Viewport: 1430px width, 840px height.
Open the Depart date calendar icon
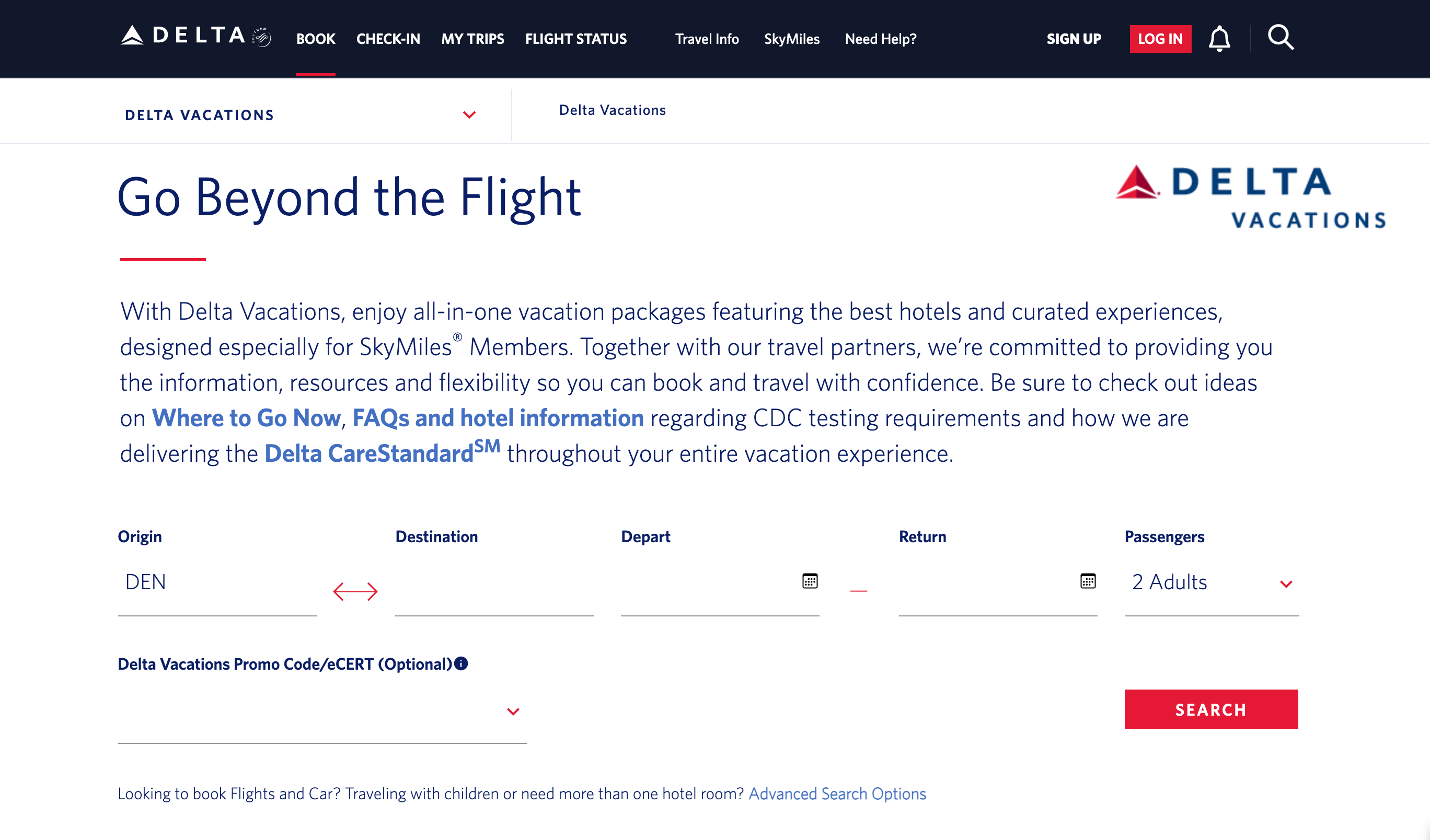point(810,581)
